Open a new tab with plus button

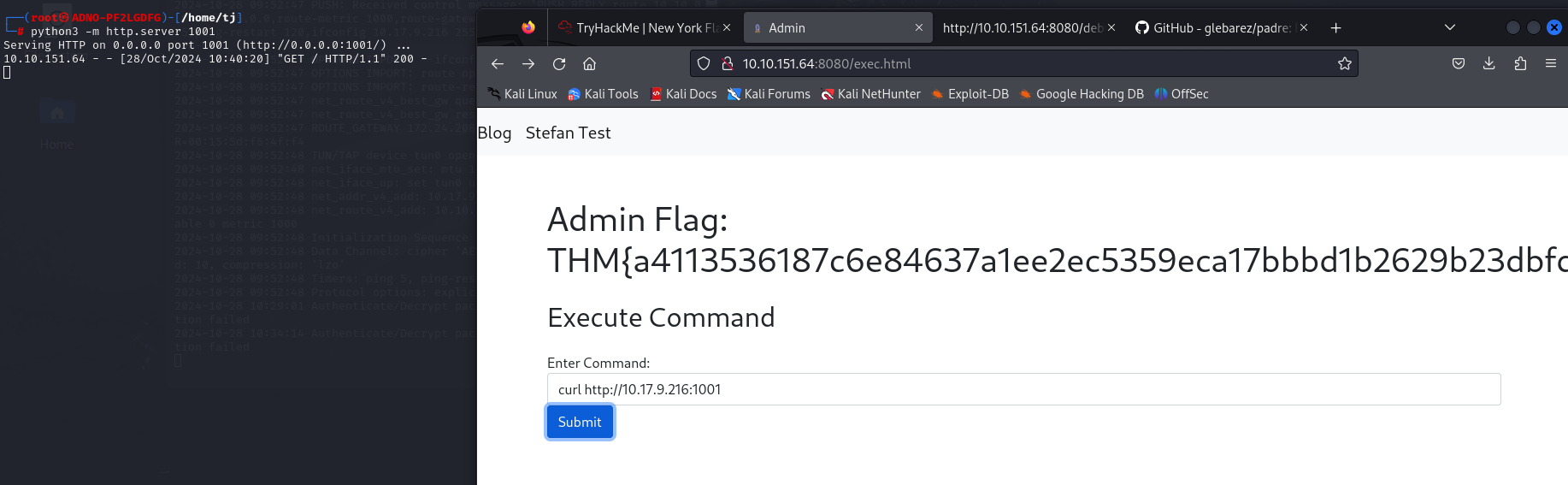coord(1335,28)
